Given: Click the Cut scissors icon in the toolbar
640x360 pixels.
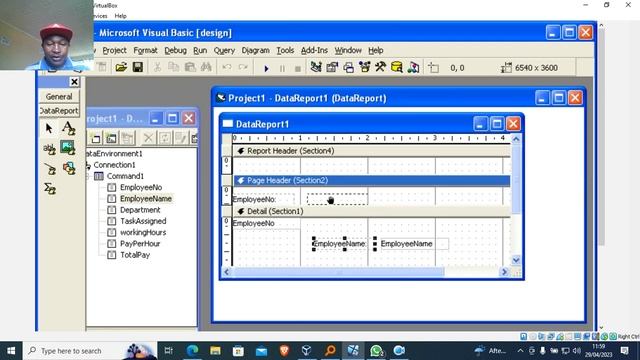Looking at the screenshot, I should pos(157,67).
